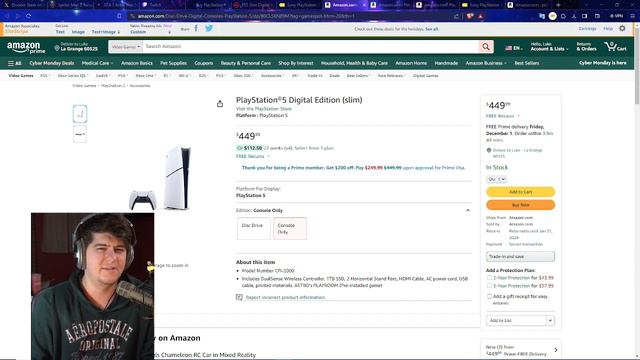640x360 pixels.
Task: Open Best Sellers in nav bar
Action: (527, 63)
